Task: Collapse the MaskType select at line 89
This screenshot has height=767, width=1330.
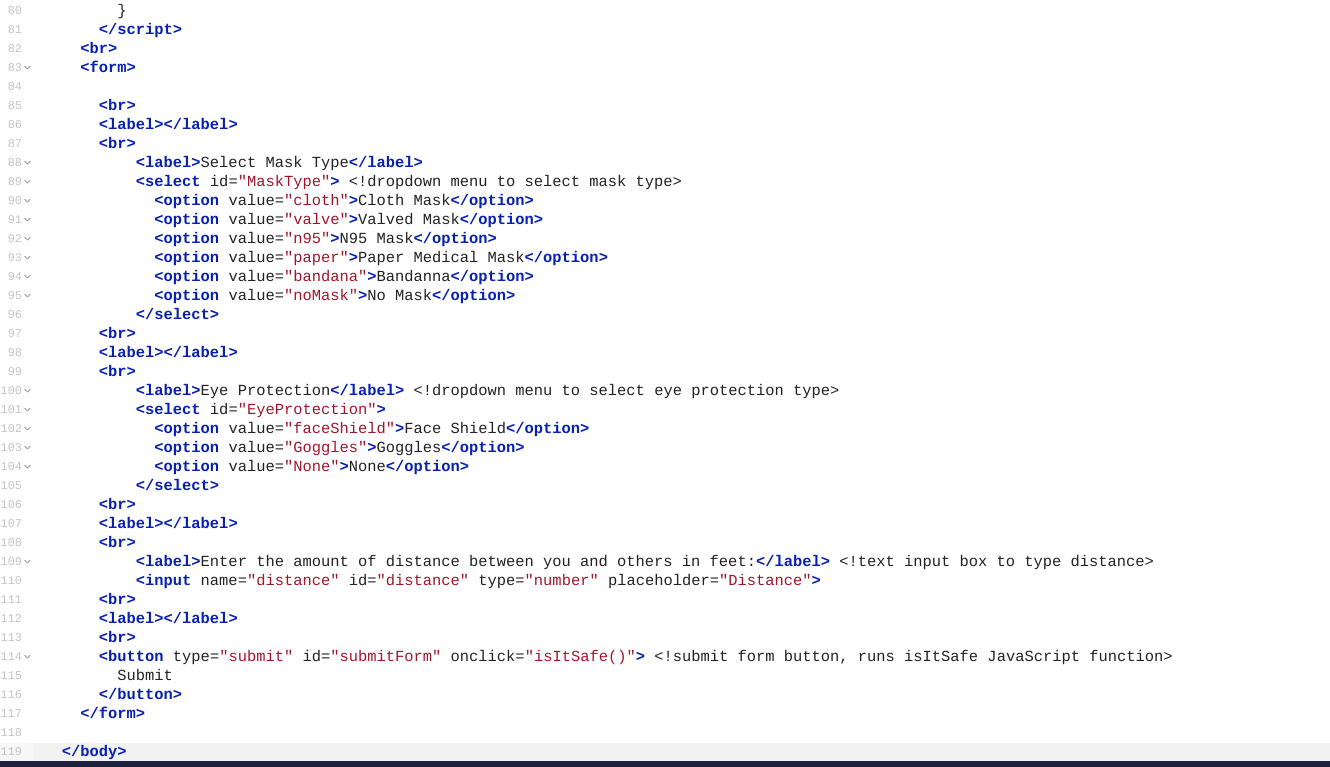Action: 27,182
